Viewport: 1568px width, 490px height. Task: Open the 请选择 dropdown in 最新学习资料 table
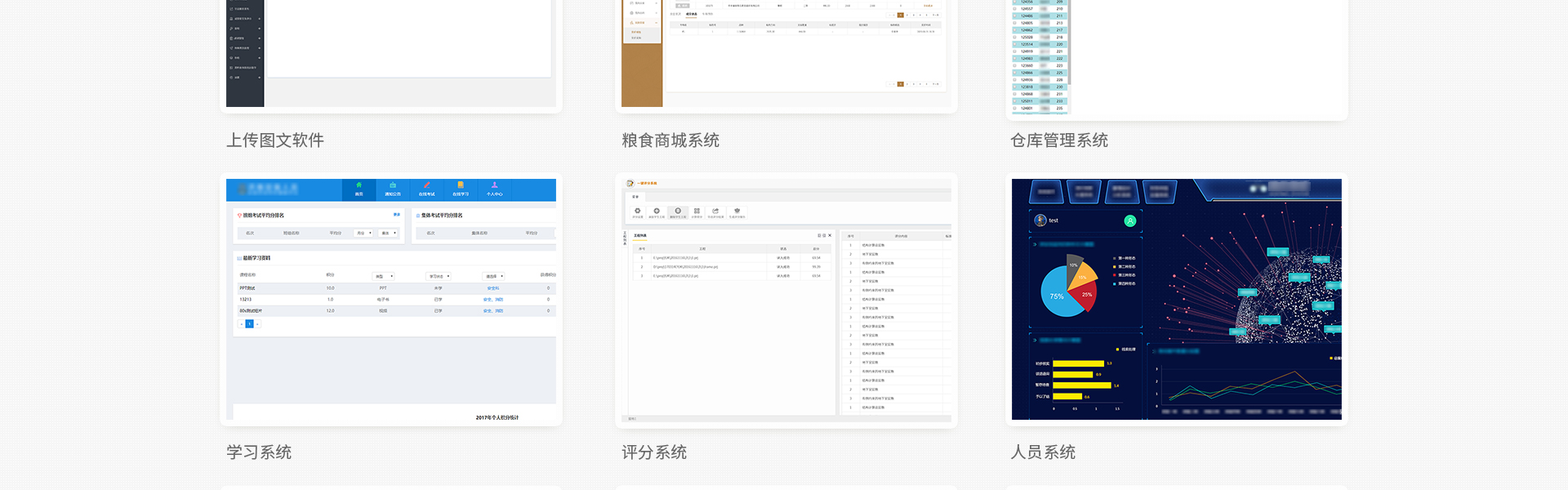[x=494, y=276]
